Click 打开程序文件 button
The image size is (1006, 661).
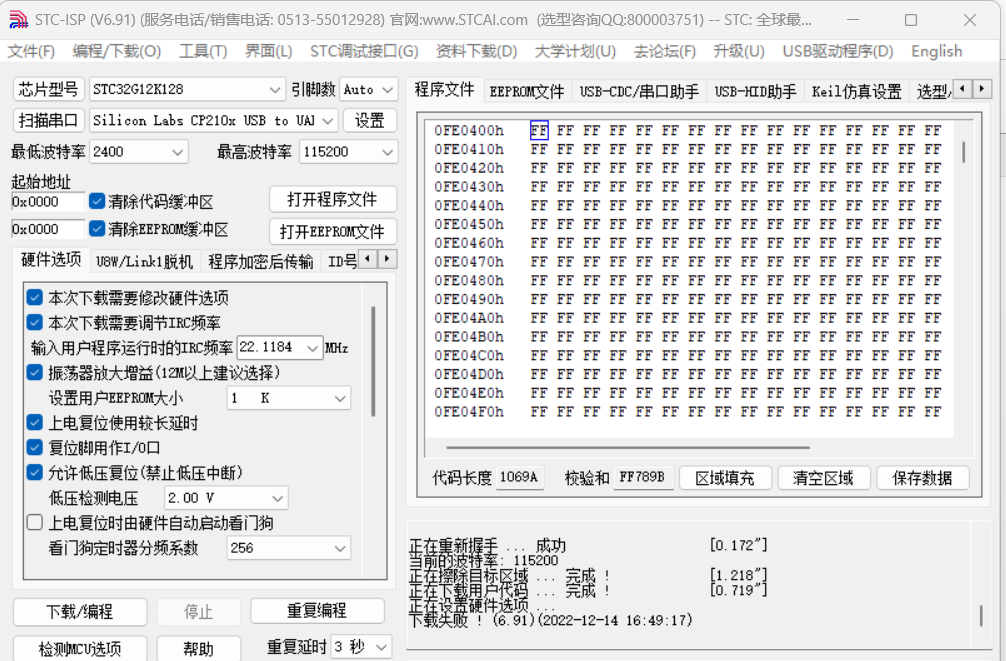[332, 199]
